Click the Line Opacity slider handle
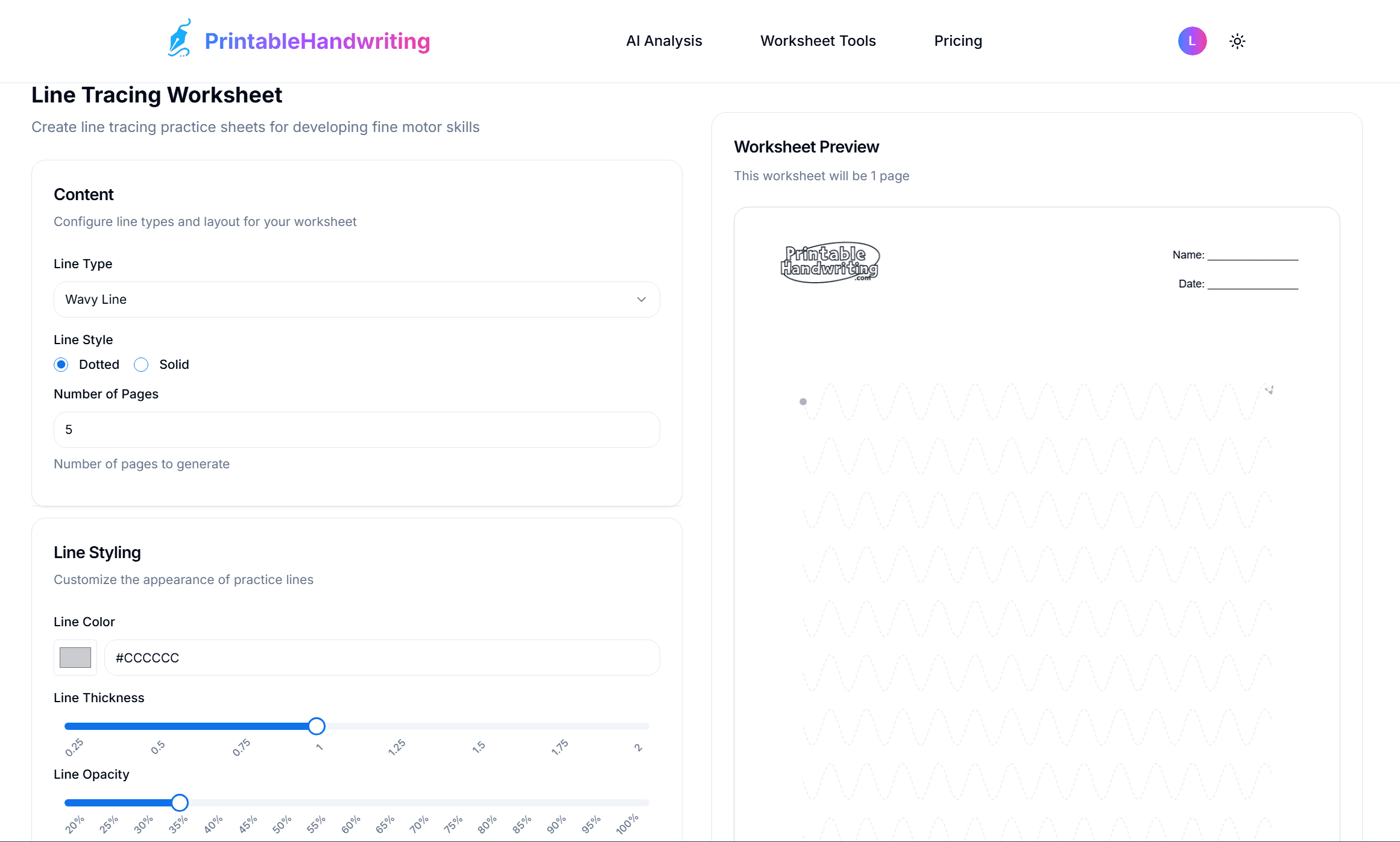Screen dimensions: 1400x842 click(x=179, y=802)
